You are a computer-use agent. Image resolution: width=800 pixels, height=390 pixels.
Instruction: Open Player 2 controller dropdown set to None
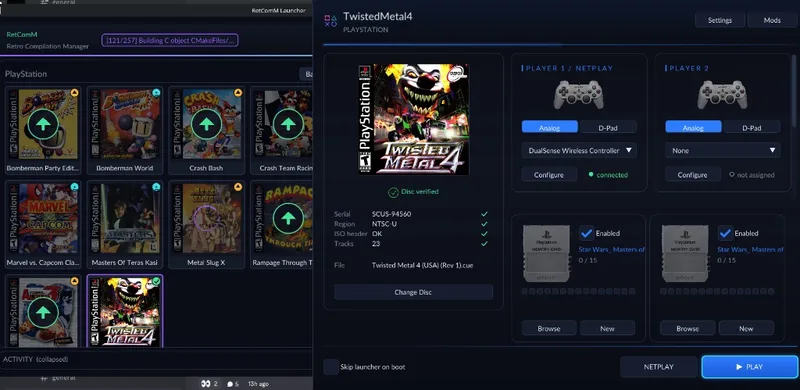(x=722, y=151)
